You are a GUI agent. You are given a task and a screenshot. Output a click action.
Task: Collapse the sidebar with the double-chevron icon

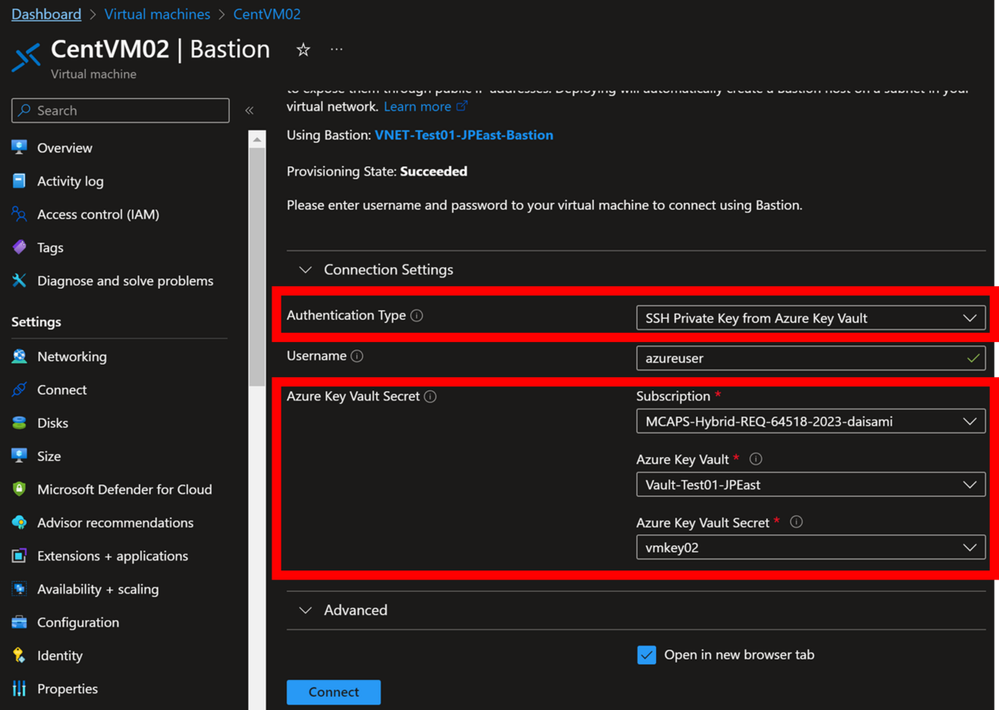249,110
